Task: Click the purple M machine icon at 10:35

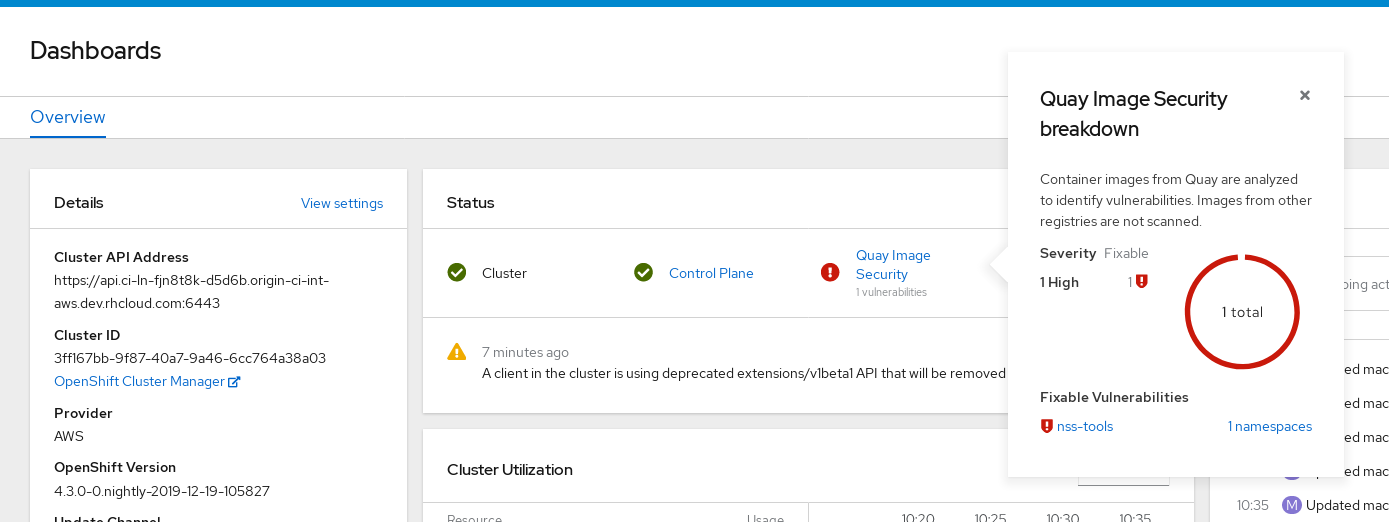Action: (1292, 505)
